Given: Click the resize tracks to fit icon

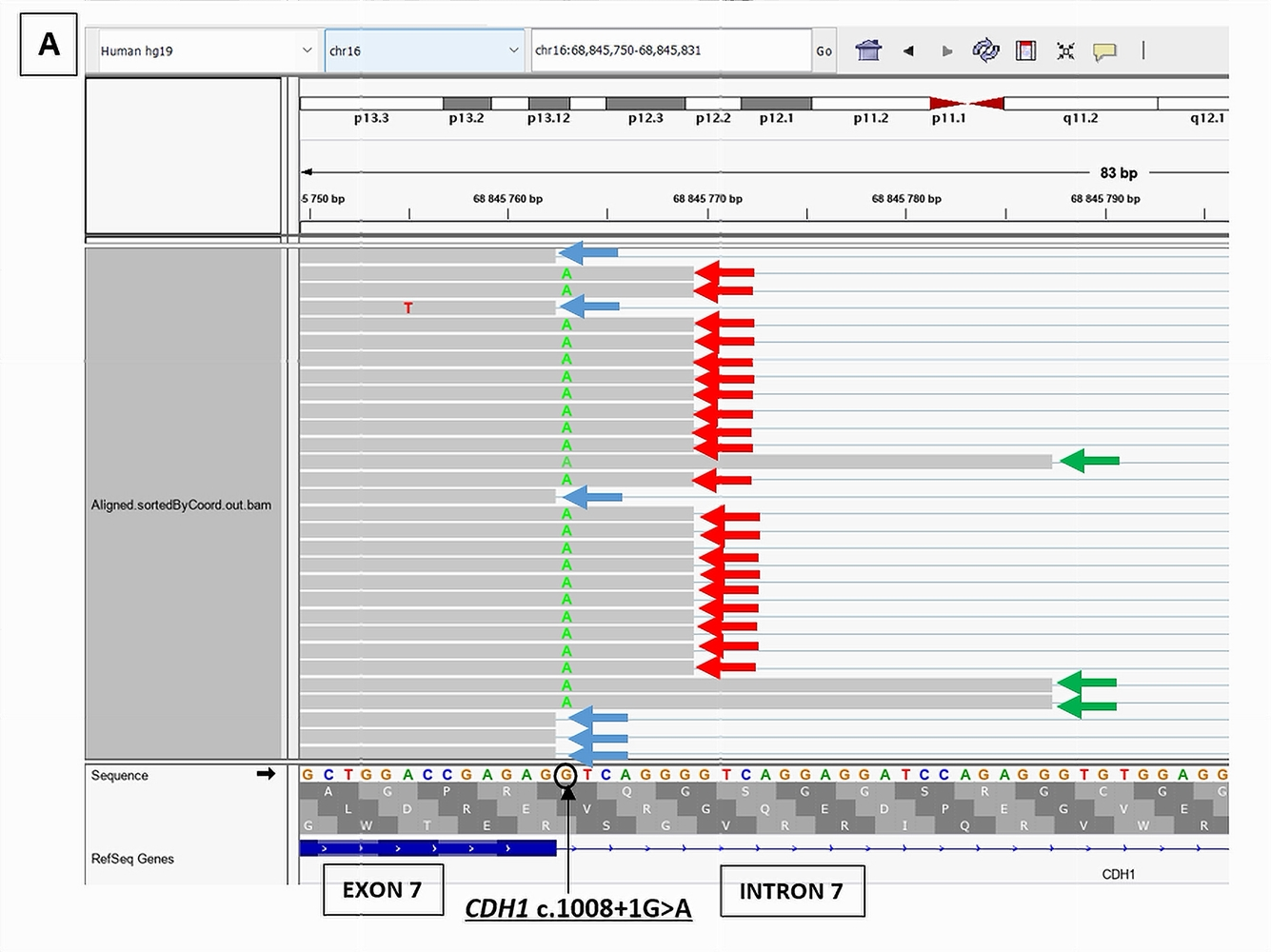Looking at the screenshot, I should 1065,51.
